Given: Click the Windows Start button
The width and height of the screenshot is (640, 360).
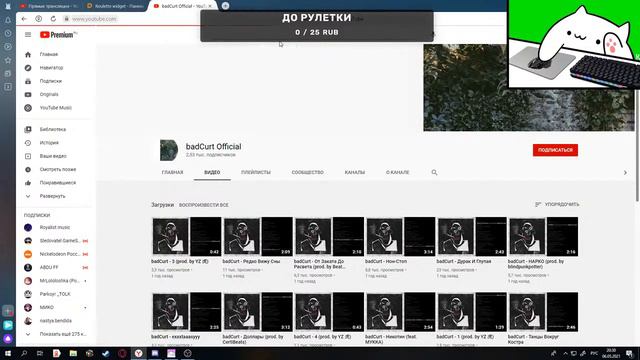Looking at the screenshot, I should (x=8, y=353).
